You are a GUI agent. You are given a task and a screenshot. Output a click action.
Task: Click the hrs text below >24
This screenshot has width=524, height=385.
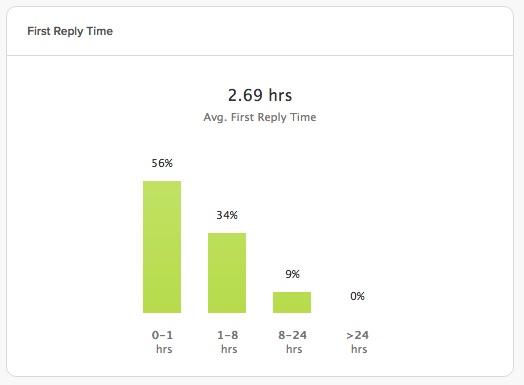coord(359,349)
